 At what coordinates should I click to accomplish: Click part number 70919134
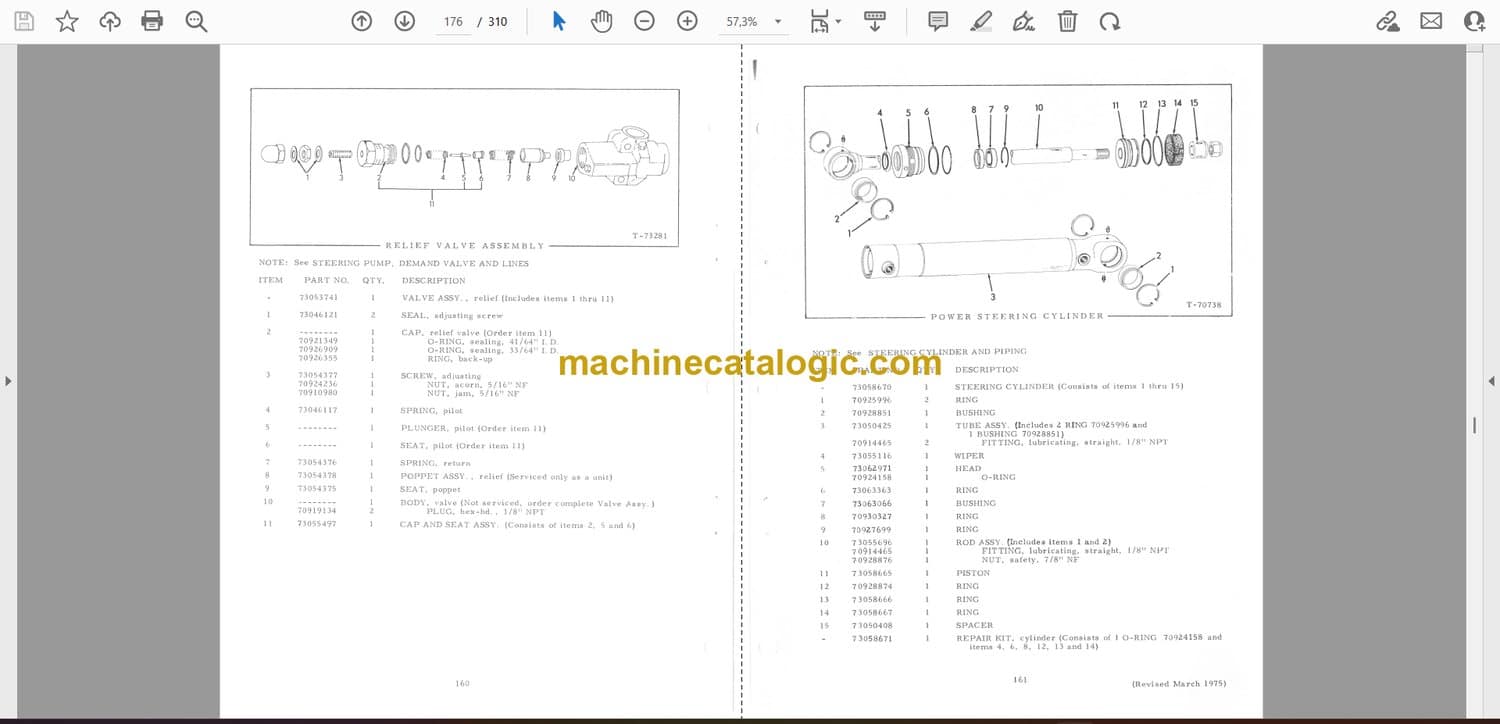317,510
